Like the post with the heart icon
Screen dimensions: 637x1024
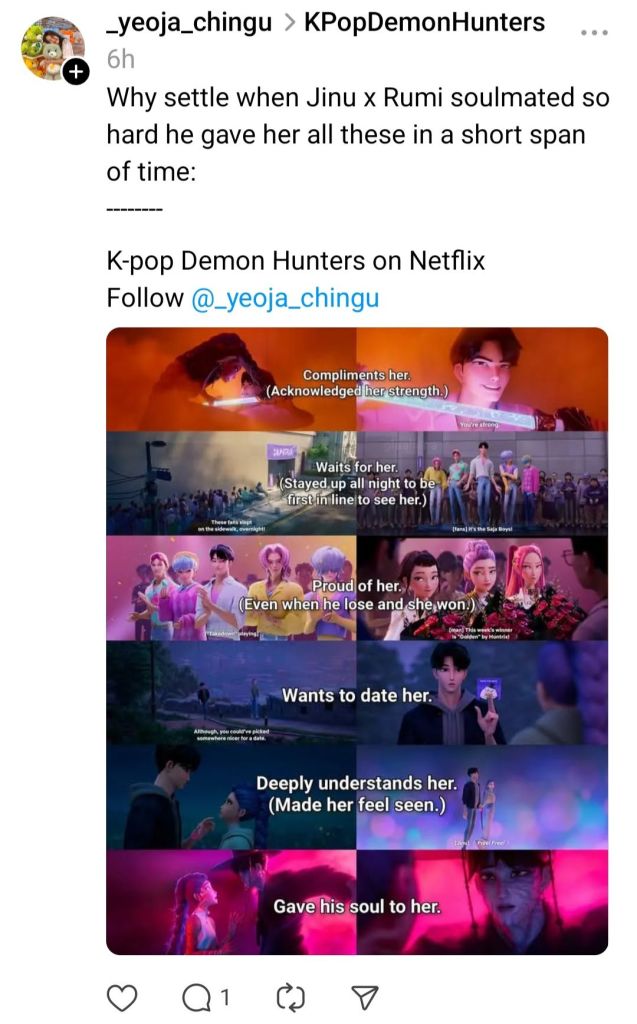(120, 996)
